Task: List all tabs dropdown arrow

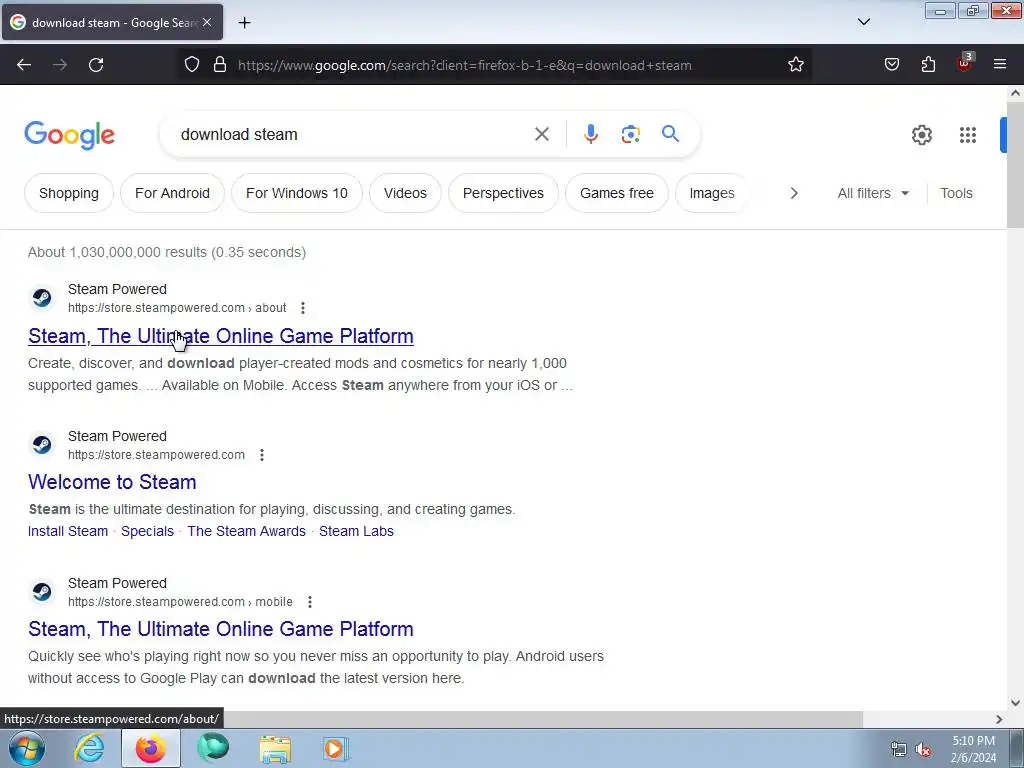Action: click(863, 22)
